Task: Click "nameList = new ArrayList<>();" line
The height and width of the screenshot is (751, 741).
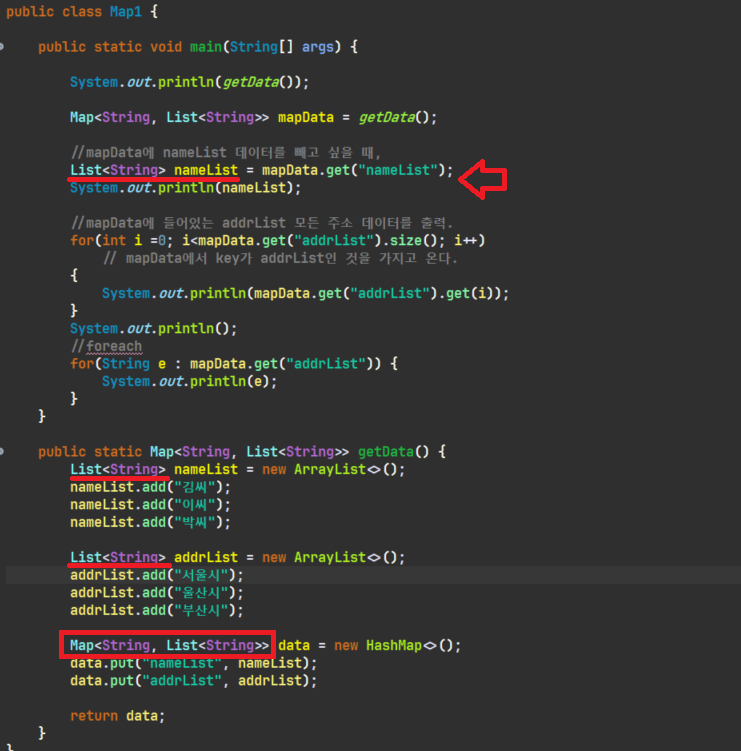Action: (289, 469)
